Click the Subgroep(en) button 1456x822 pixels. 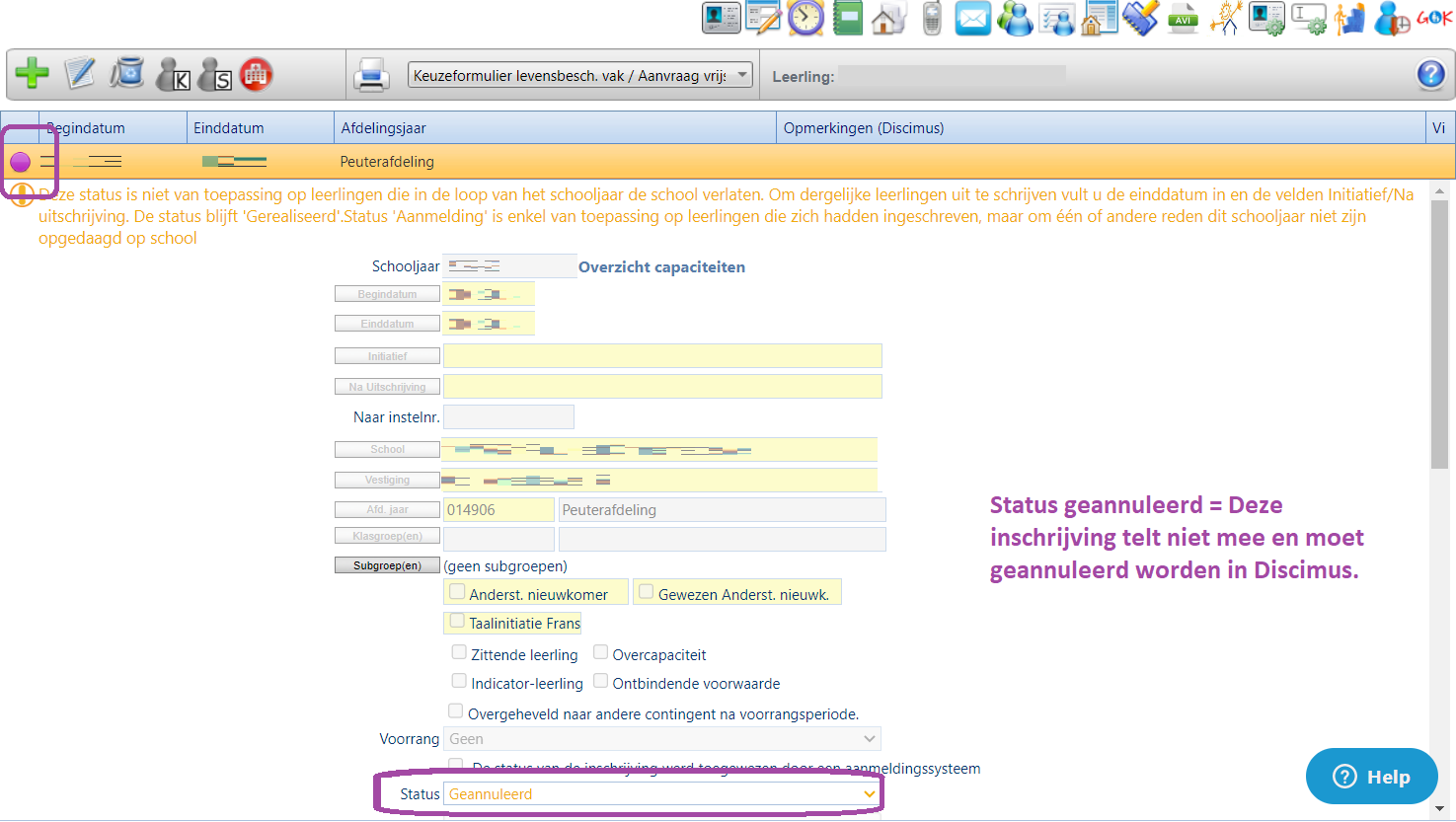click(387, 566)
